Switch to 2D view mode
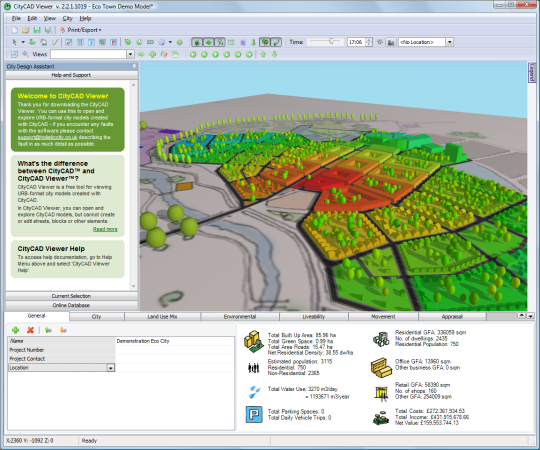The height and width of the screenshot is (450, 540). [x=150, y=42]
